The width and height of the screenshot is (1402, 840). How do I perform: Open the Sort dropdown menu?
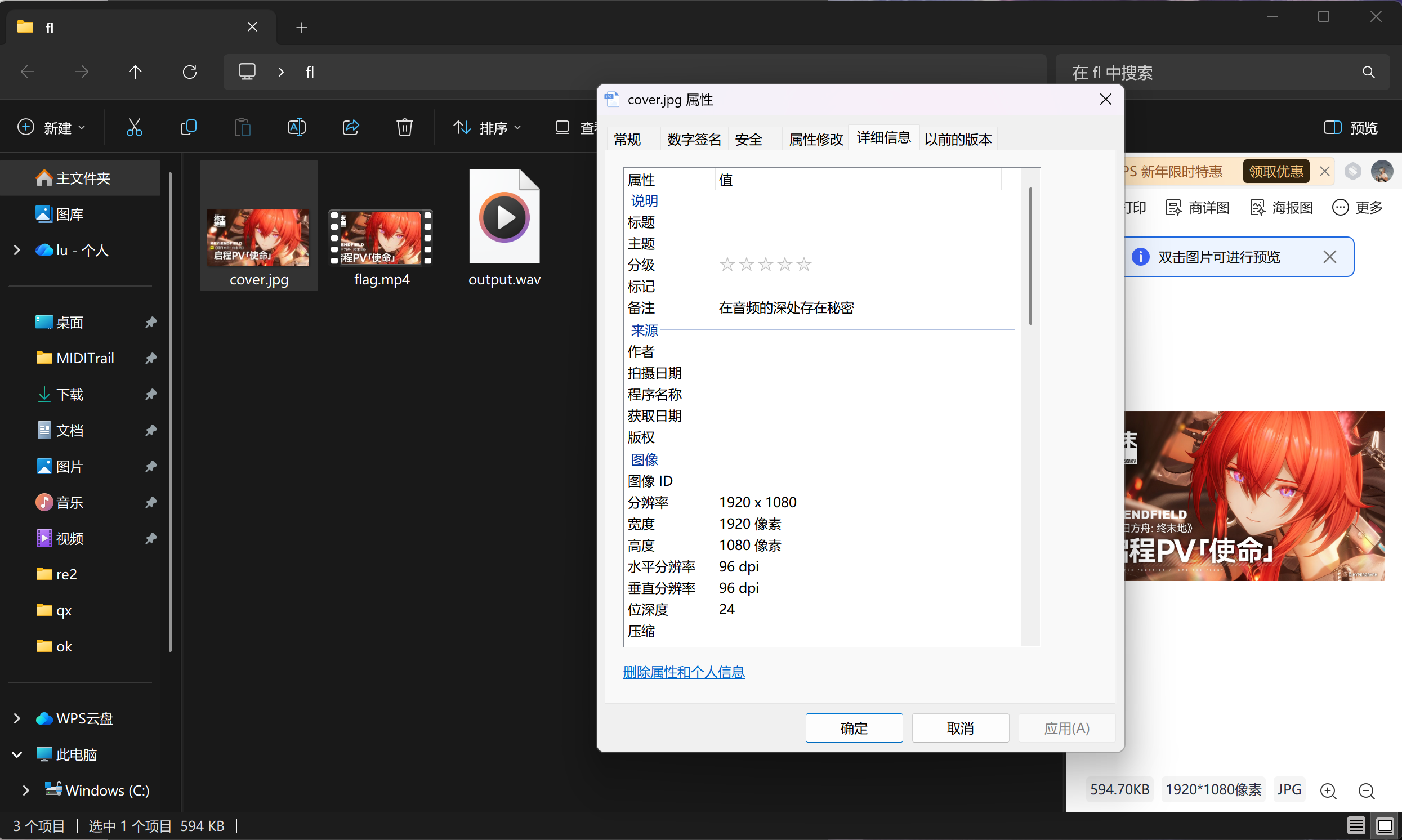pyautogui.click(x=487, y=128)
